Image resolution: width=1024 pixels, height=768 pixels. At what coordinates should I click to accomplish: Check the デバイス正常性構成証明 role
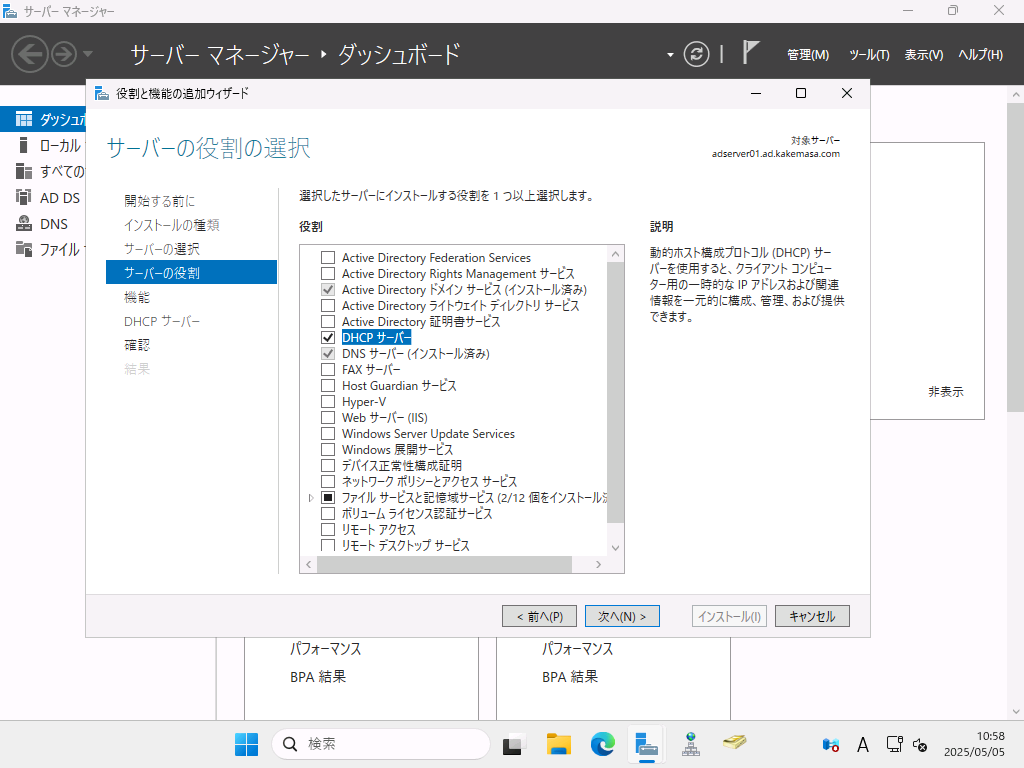pyautogui.click(x=328, y=466)
